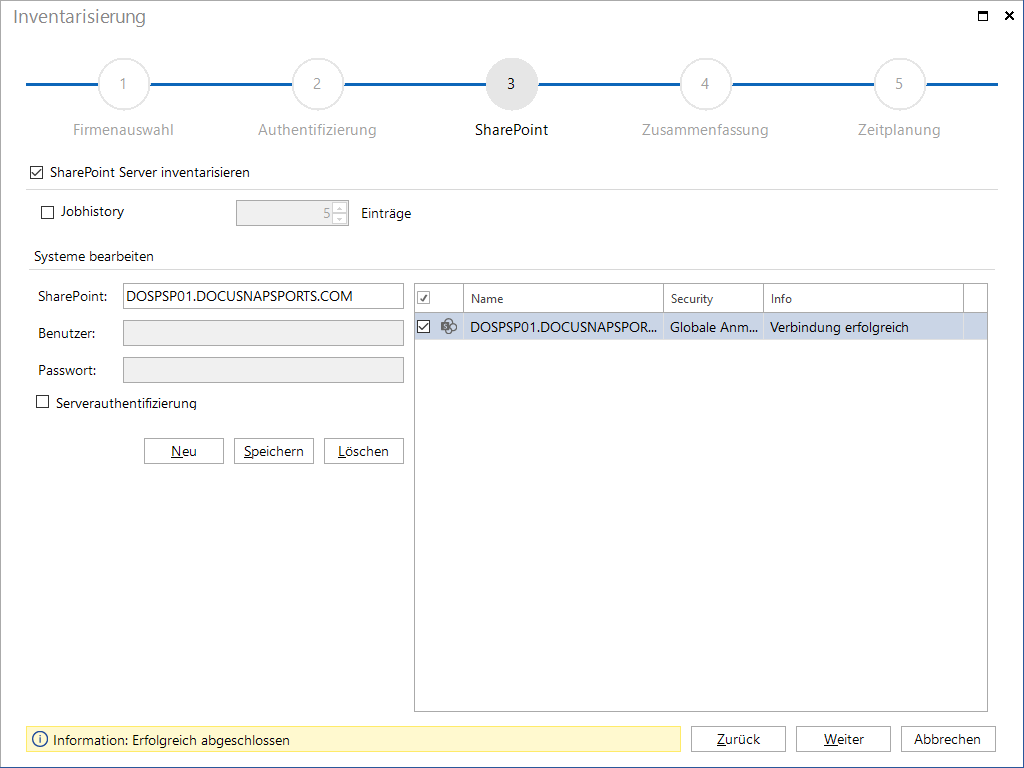Screen dimensions: 1024x768
Task: Click the Zusammenfassung step label
Action: tap(705, 130)
